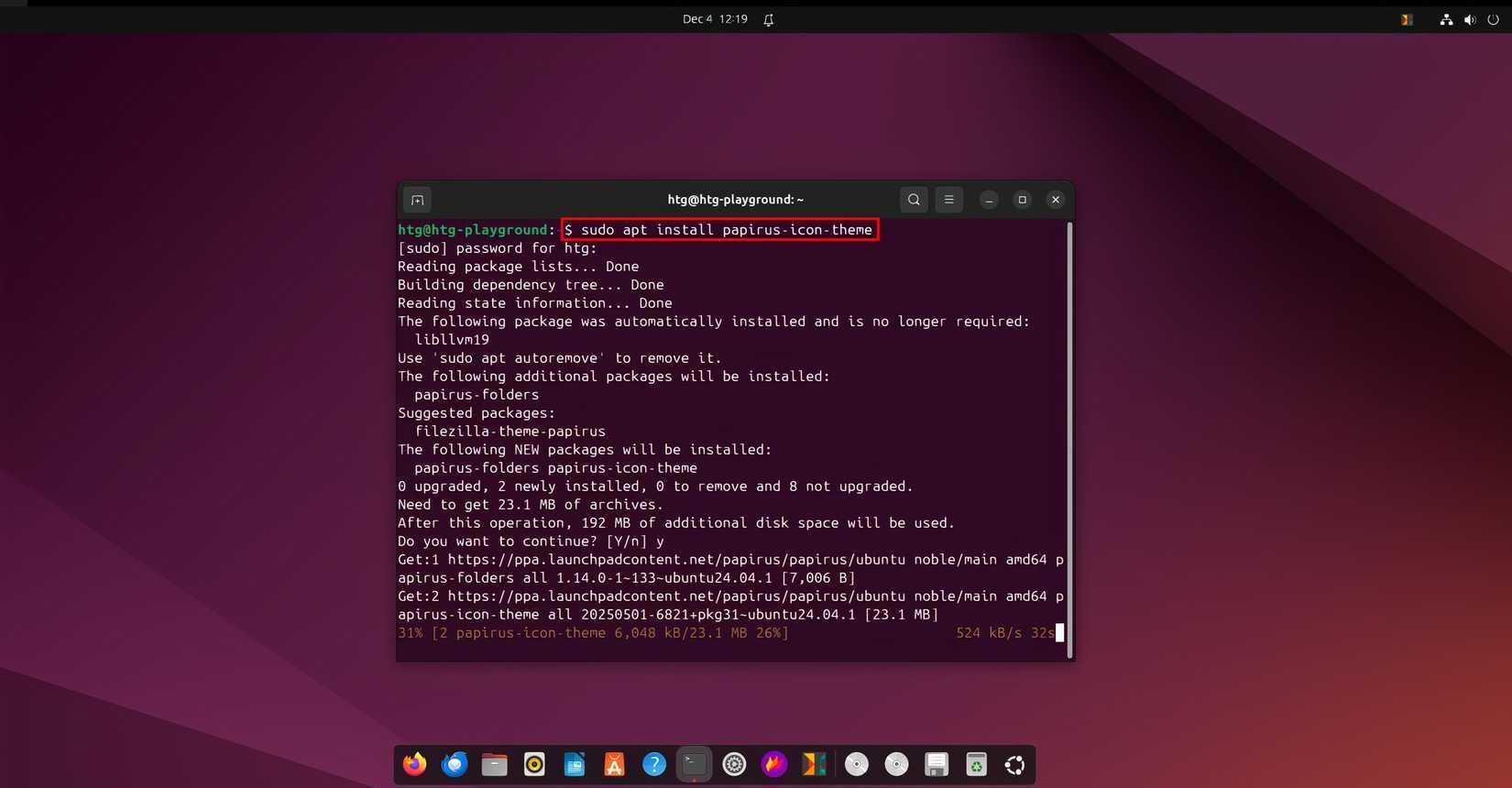The width and height of the screenshot is (1512, 788).
Task: Open the Files manager in dock
Action: click(x=495, y=764)
